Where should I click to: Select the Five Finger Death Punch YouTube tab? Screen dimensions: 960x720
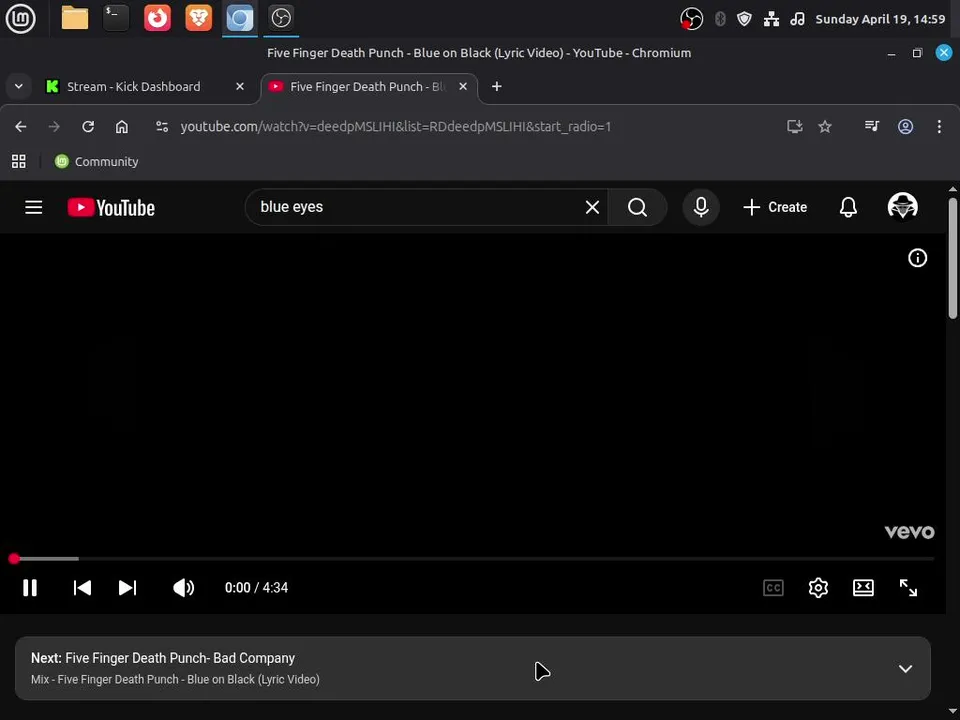click(x=368, y=86)
